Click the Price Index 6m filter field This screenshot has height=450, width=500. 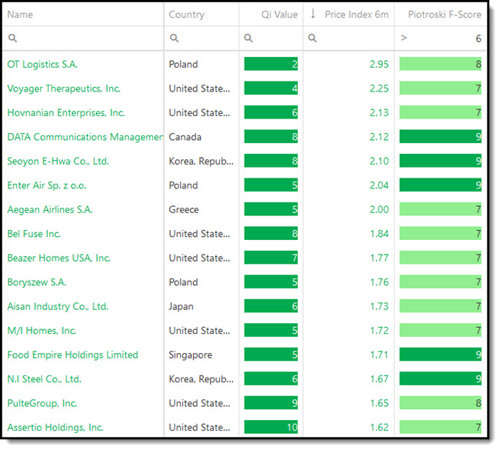[349, 38]
